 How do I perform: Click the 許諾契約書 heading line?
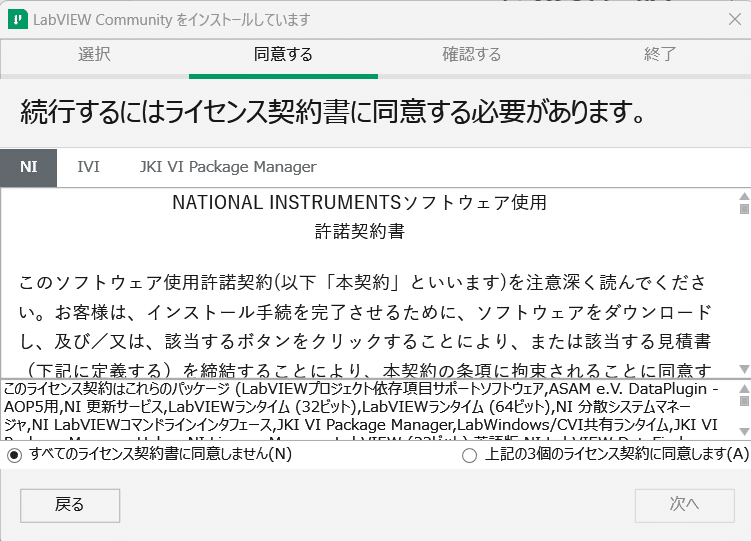coord(360,232)
